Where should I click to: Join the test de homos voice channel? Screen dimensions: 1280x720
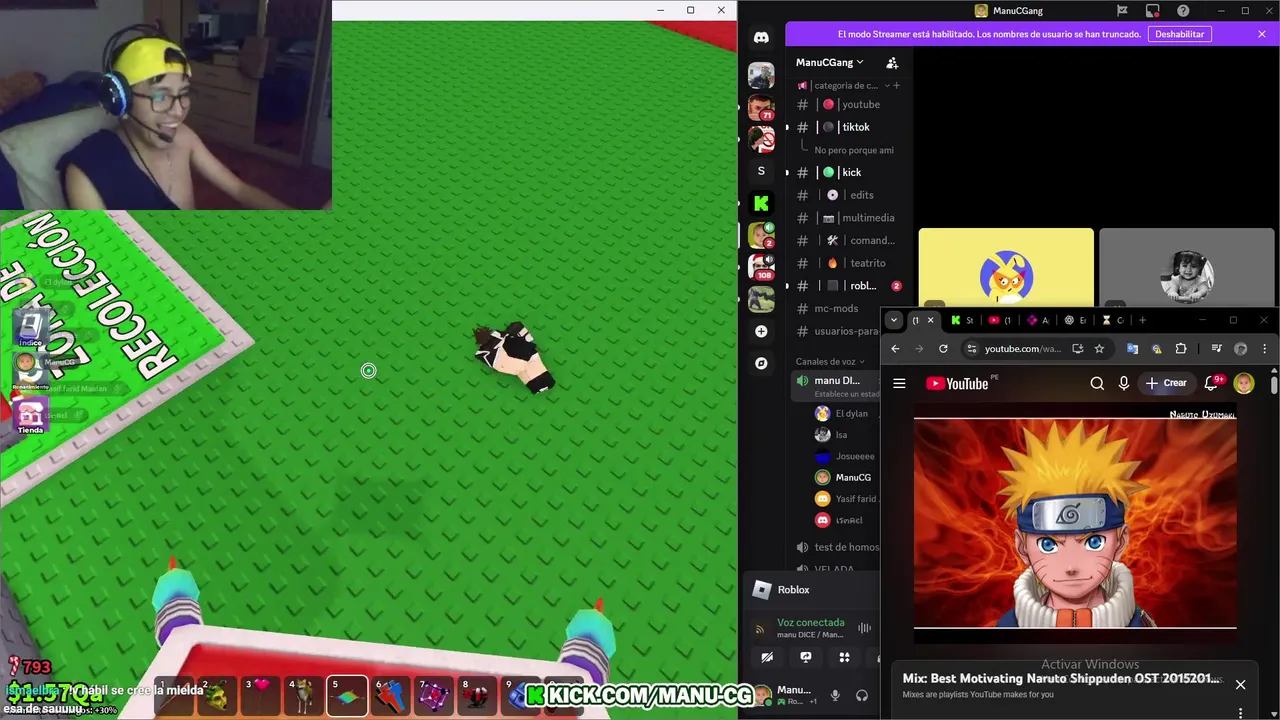pyautogui.click(x=838, y=547)
